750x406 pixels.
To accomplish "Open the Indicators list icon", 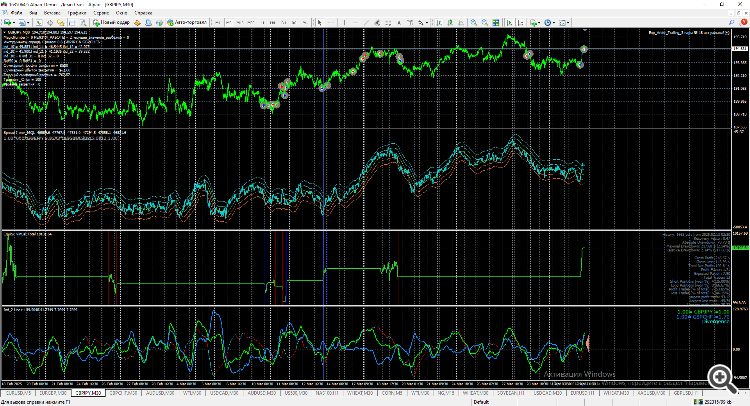I will click(534, 22).
